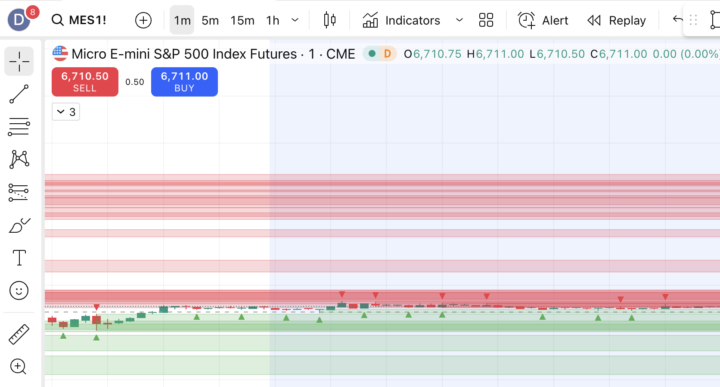The width and height of the screenshot is (720, 387).
Task: Select the 1m timeframe
Action: 182,20
